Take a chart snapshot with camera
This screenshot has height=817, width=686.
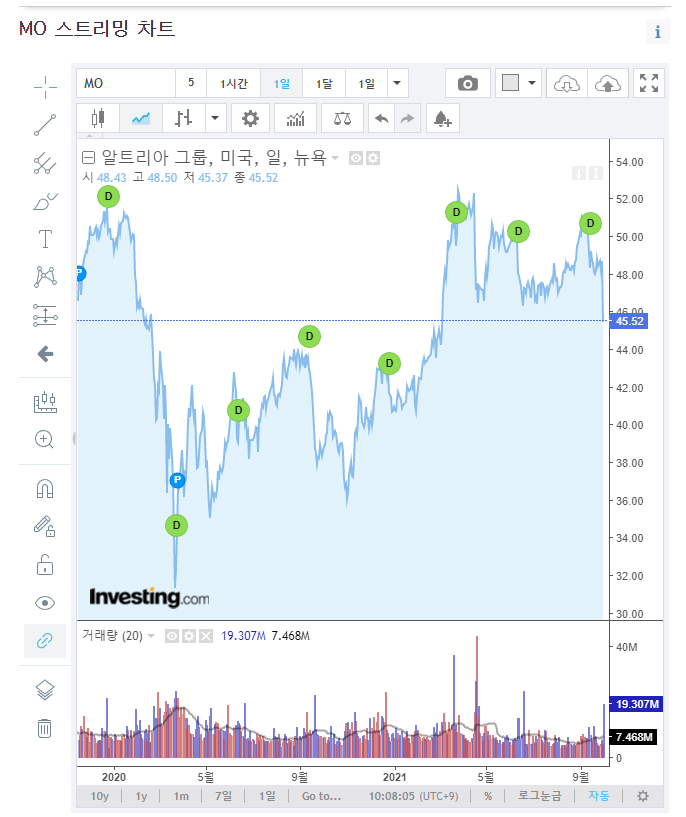(468, 83)
